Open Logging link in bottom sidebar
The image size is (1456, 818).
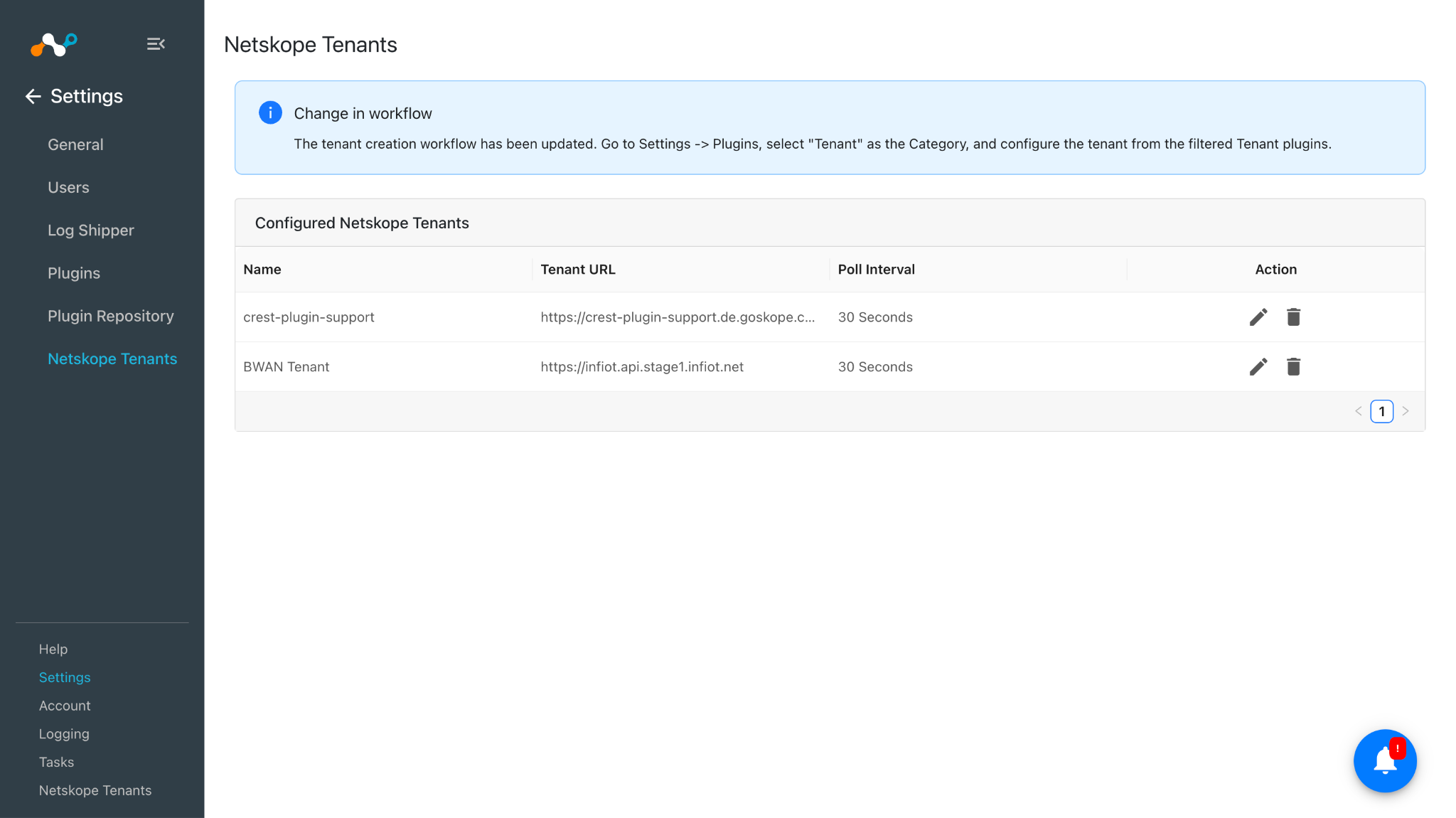tap(64, 734)
